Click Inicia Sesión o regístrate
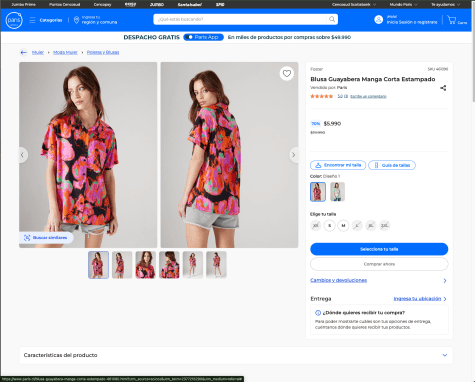Image resolution: width=475 pixels, height=382 pixels. pos(412,22)
